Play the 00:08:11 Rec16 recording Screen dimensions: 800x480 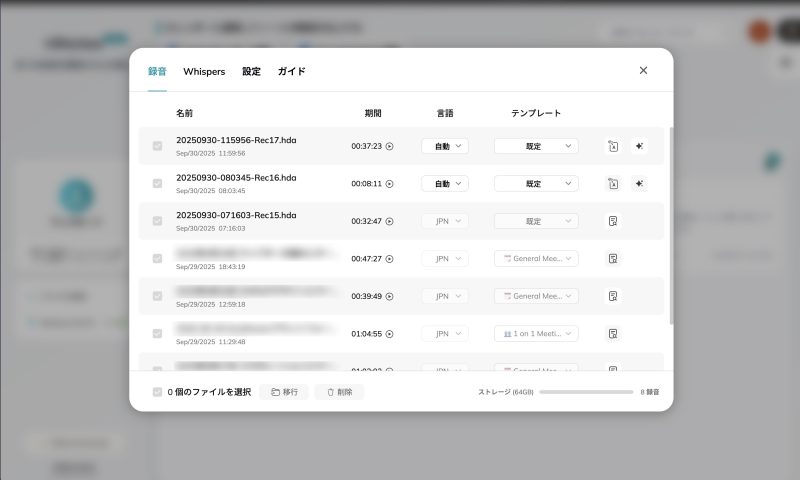pos(390,184)
